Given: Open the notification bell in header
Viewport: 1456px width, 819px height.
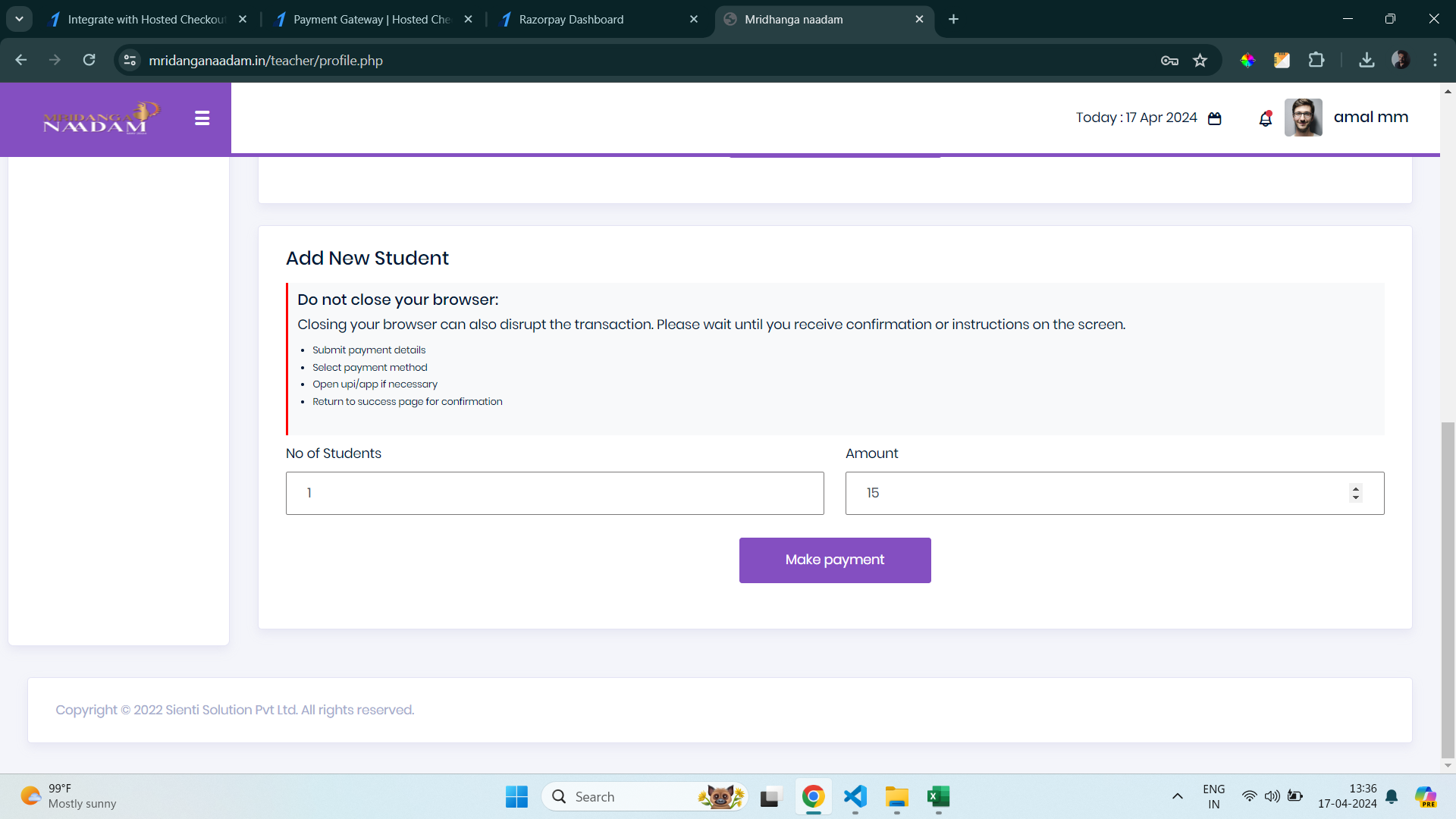Looking at the screenshot, I should coord(1265,118).
